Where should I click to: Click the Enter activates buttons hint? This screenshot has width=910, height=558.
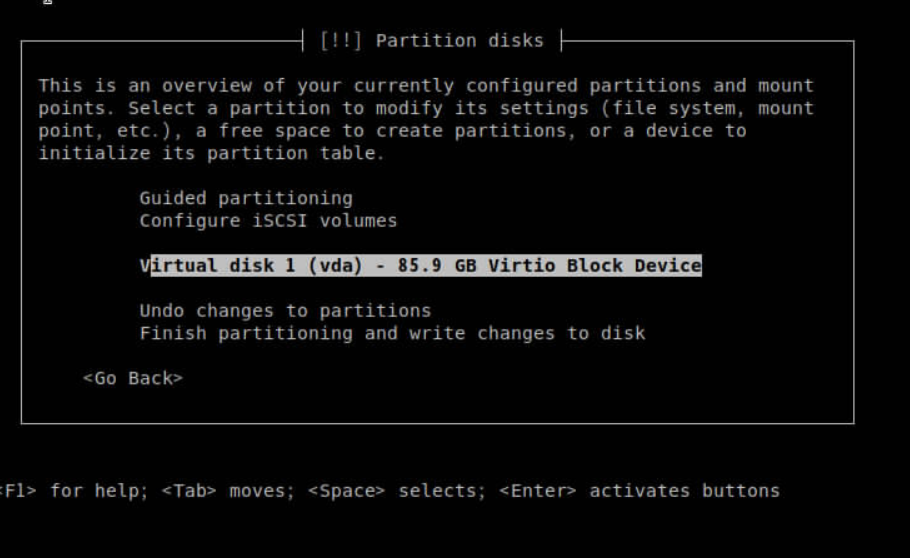[x=639, y=491]
